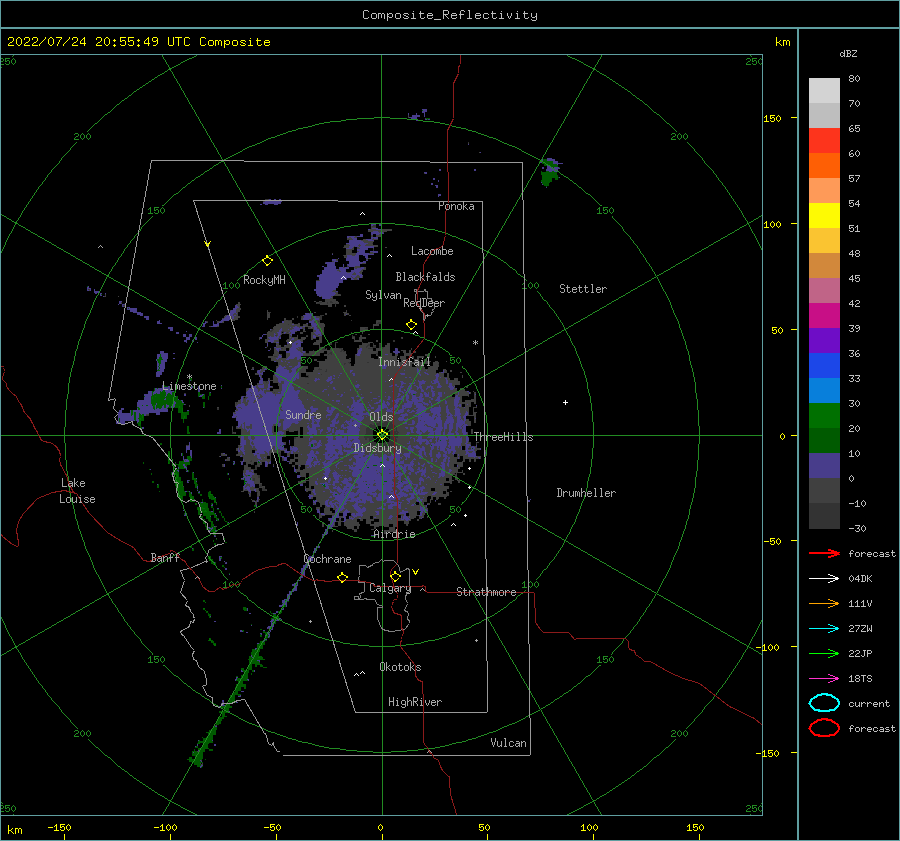Image resolution: width=900 pixels, height=841 pixels.
Task: Click the RedDeer city label
Action: tap(424, 303)
